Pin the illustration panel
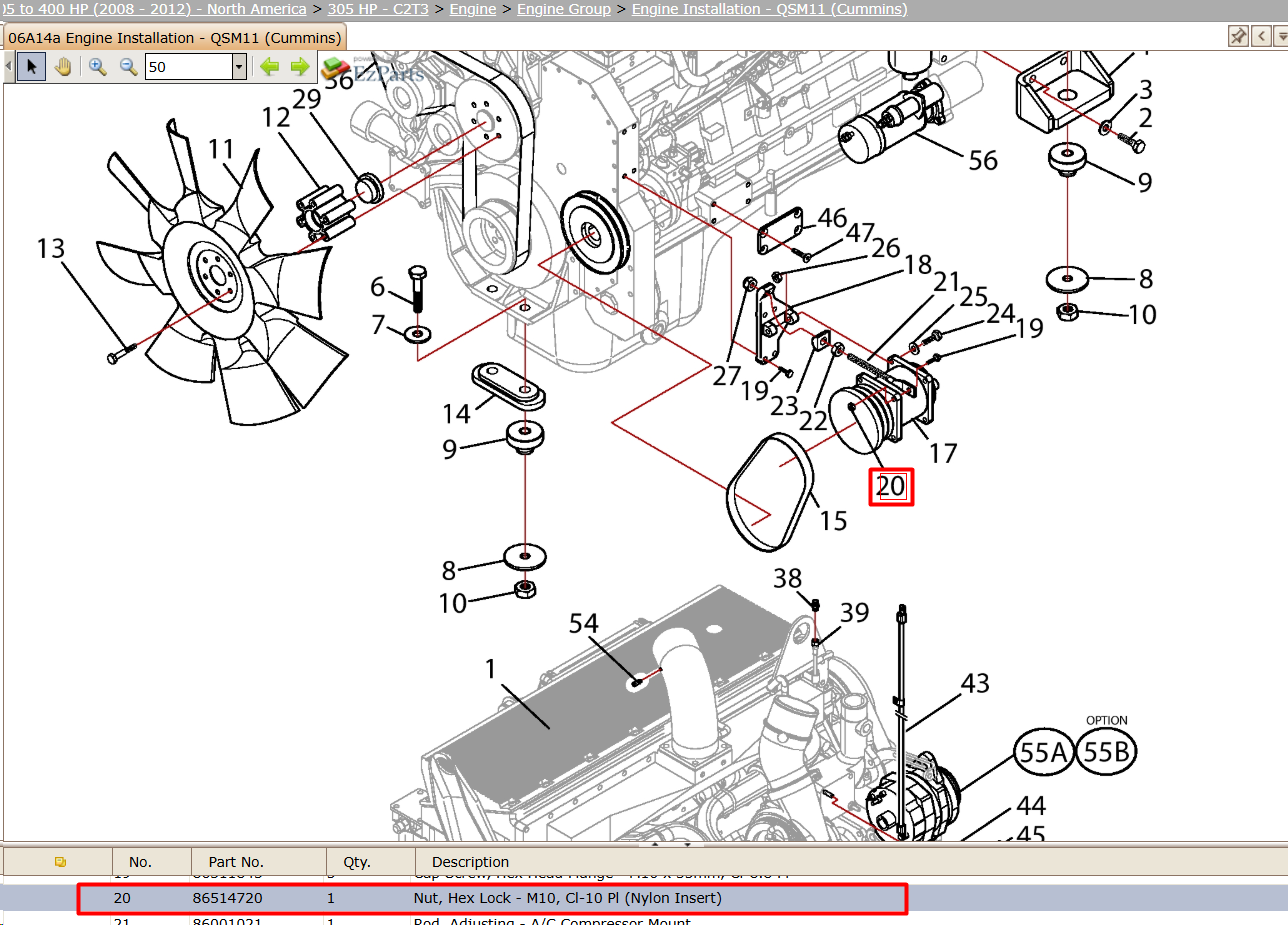Viewport: 1288px width, 925px height. point(1238,37)
